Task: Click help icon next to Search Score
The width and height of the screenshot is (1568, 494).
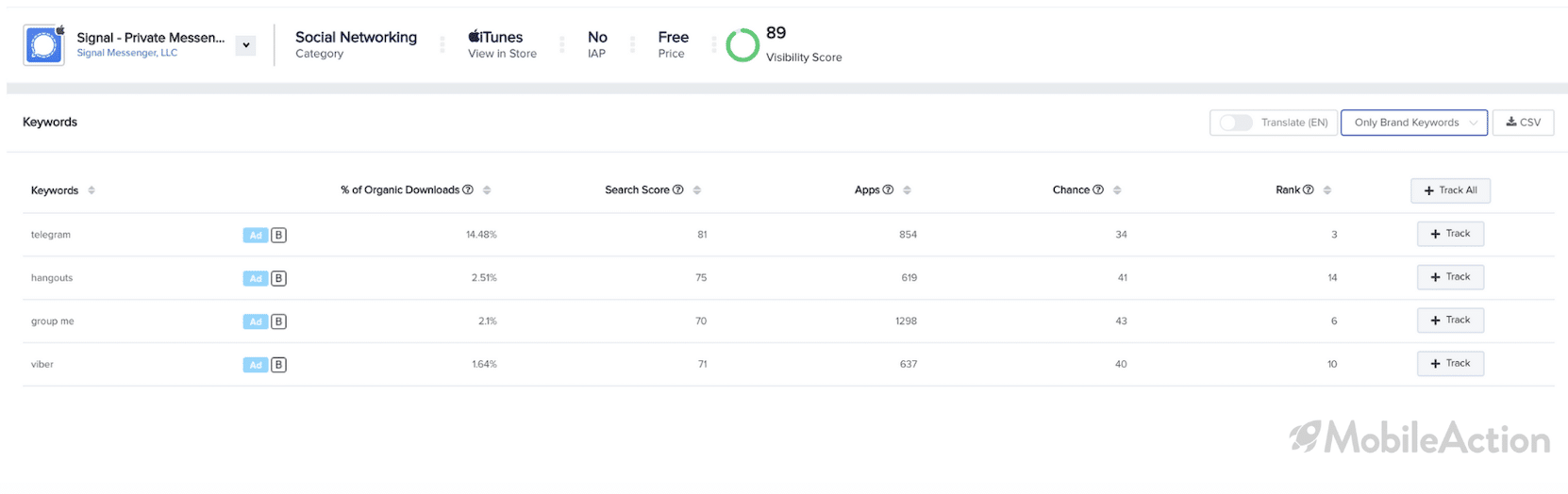Action: coord(677,190)
